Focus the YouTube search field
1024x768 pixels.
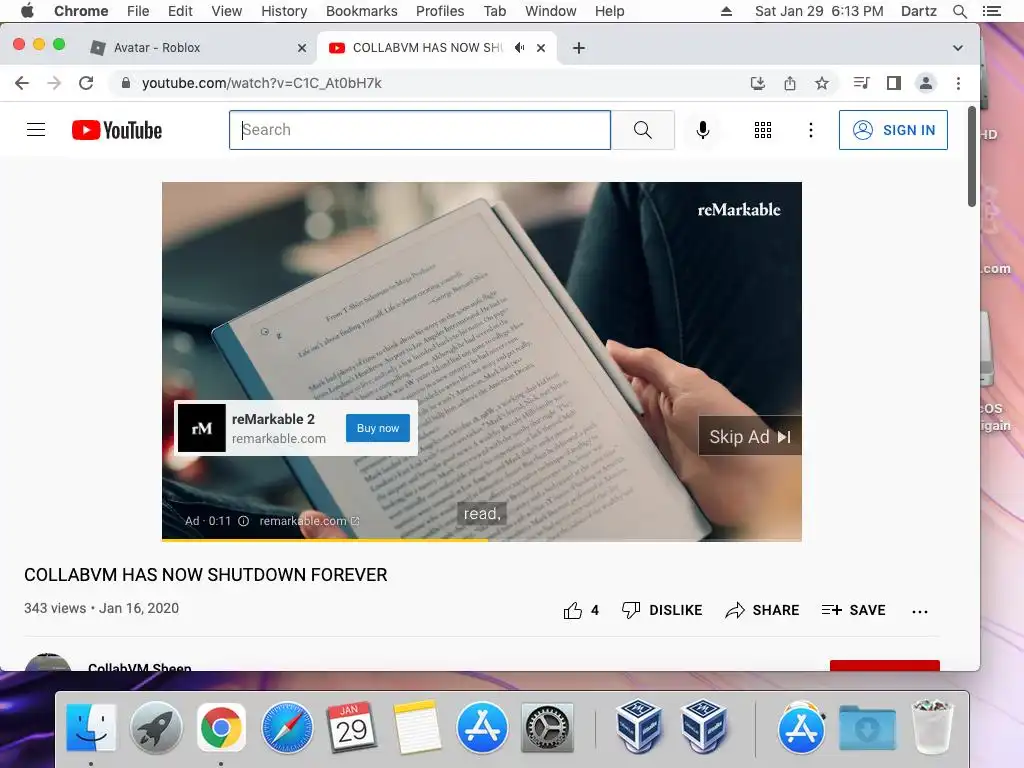[420, 130]
